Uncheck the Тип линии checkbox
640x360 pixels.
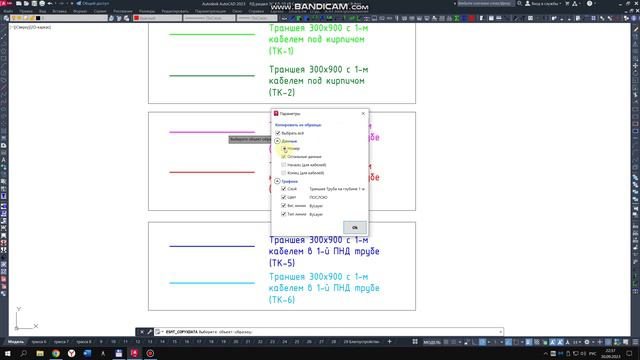(x=284, y=214)
